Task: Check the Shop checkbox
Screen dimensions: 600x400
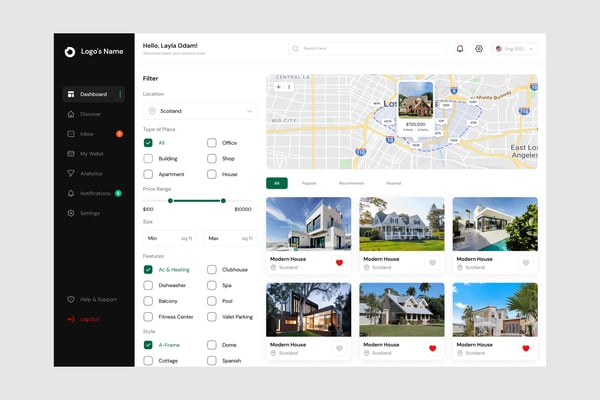Action: [x=212, y=158]
